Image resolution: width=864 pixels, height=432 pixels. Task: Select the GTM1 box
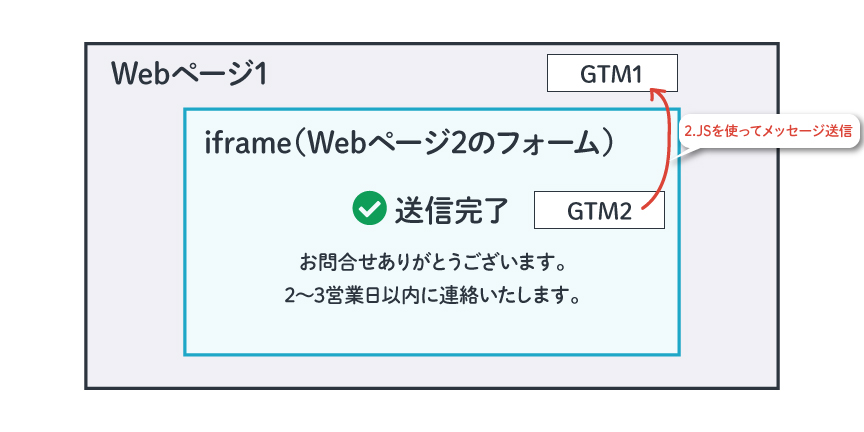click(612, 73)
